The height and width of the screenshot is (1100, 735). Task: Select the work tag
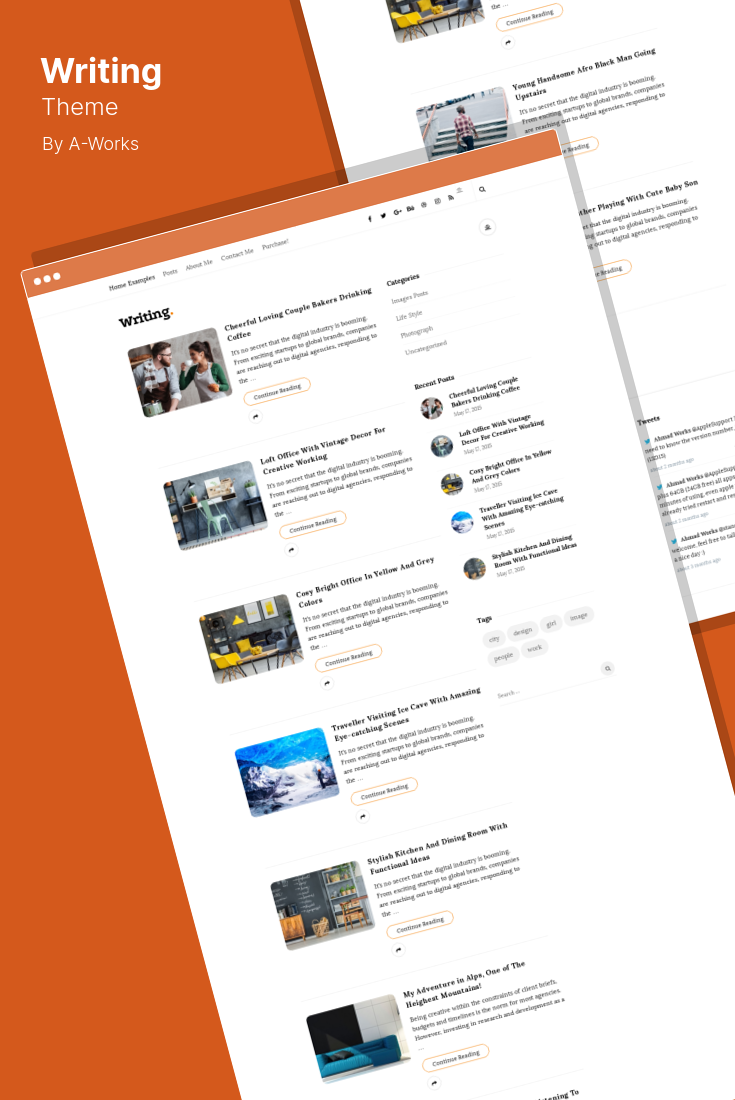(x=534, y=649)
